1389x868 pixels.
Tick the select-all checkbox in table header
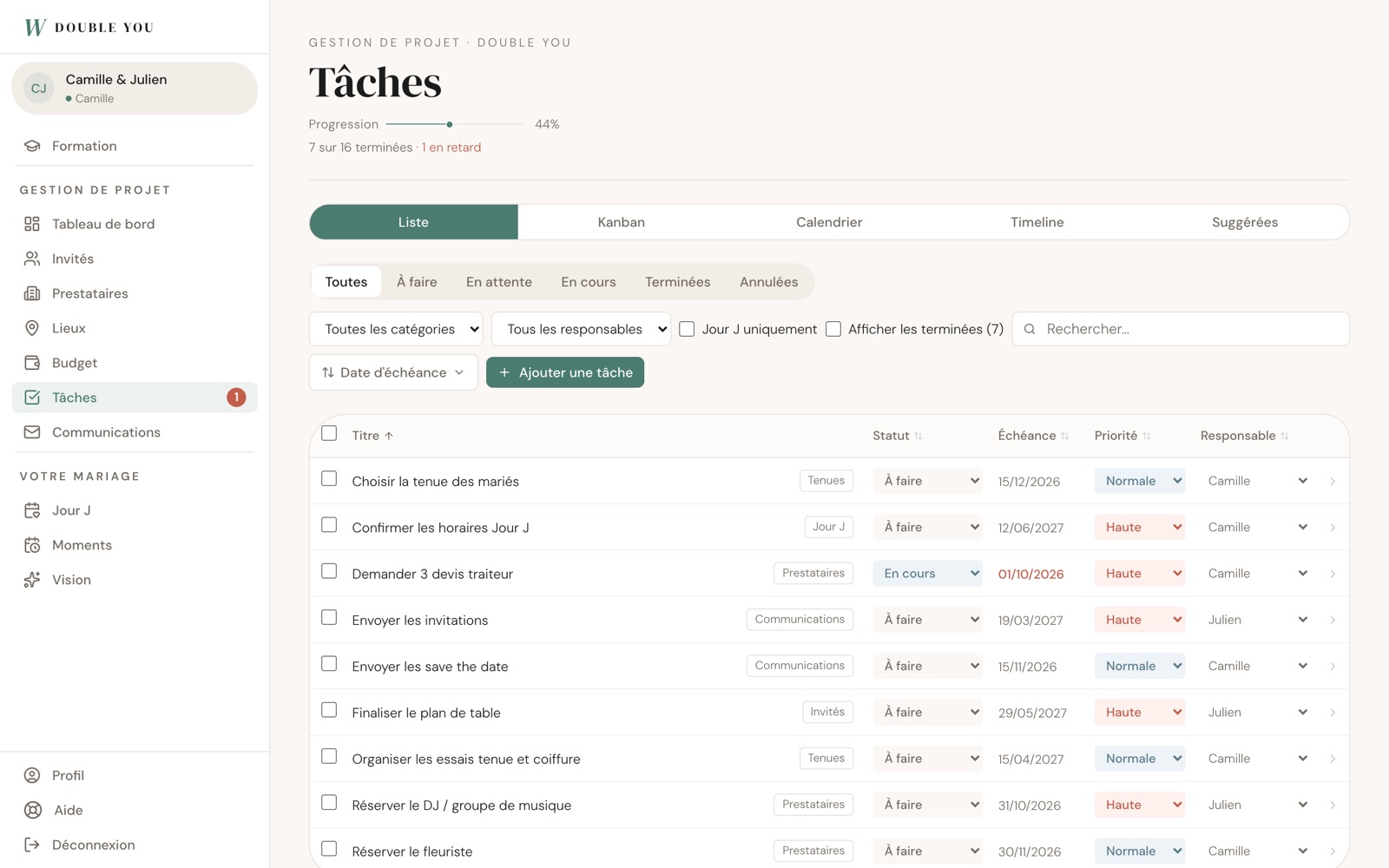[x=329, y=433]
